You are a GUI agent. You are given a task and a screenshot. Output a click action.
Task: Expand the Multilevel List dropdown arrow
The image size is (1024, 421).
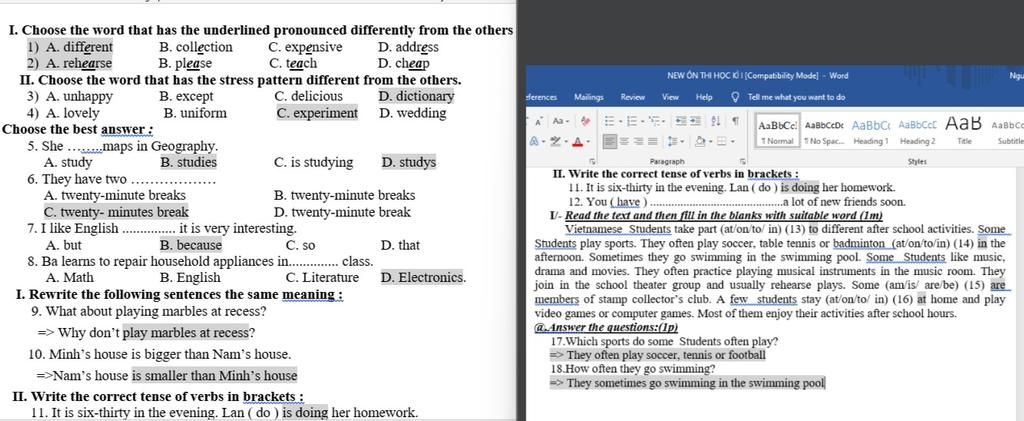tap(664, 121)
